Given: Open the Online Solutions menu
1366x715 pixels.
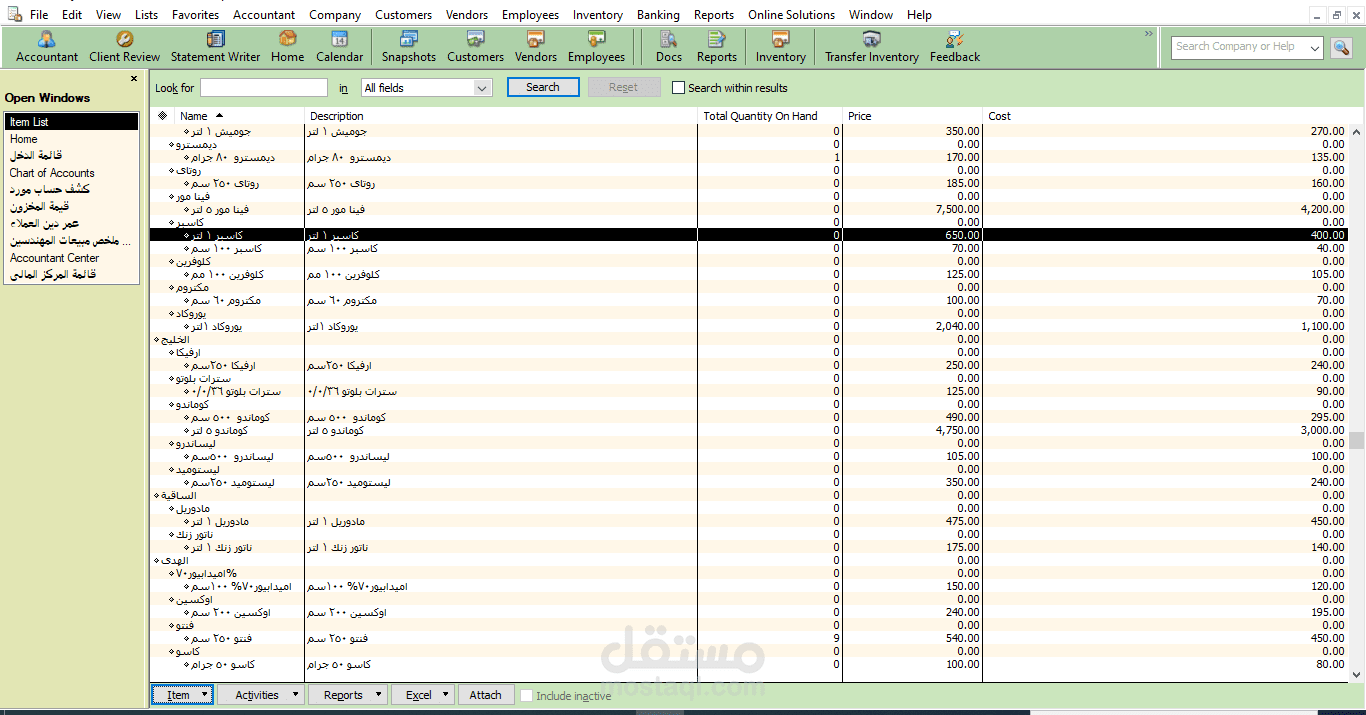Looking at the screenshot, I should [x=791, y=15].
